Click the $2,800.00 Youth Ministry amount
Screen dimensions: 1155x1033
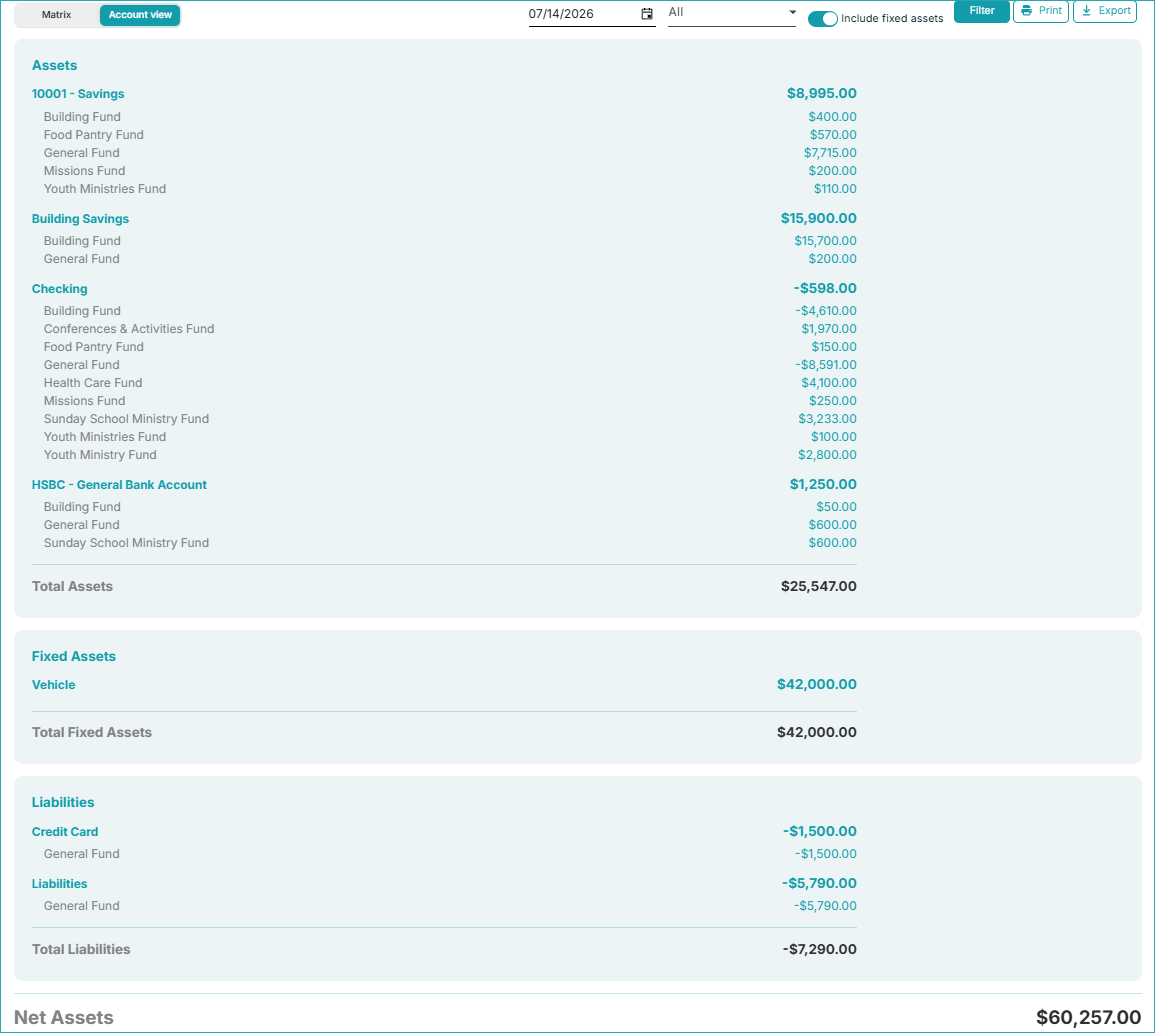(827, 455)
